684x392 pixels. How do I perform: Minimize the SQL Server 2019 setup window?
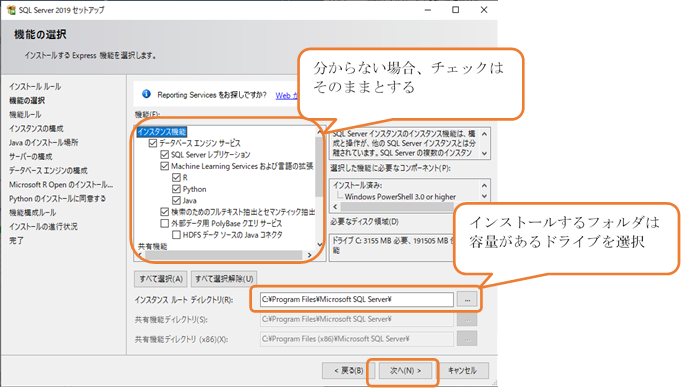tap(428, 10)
